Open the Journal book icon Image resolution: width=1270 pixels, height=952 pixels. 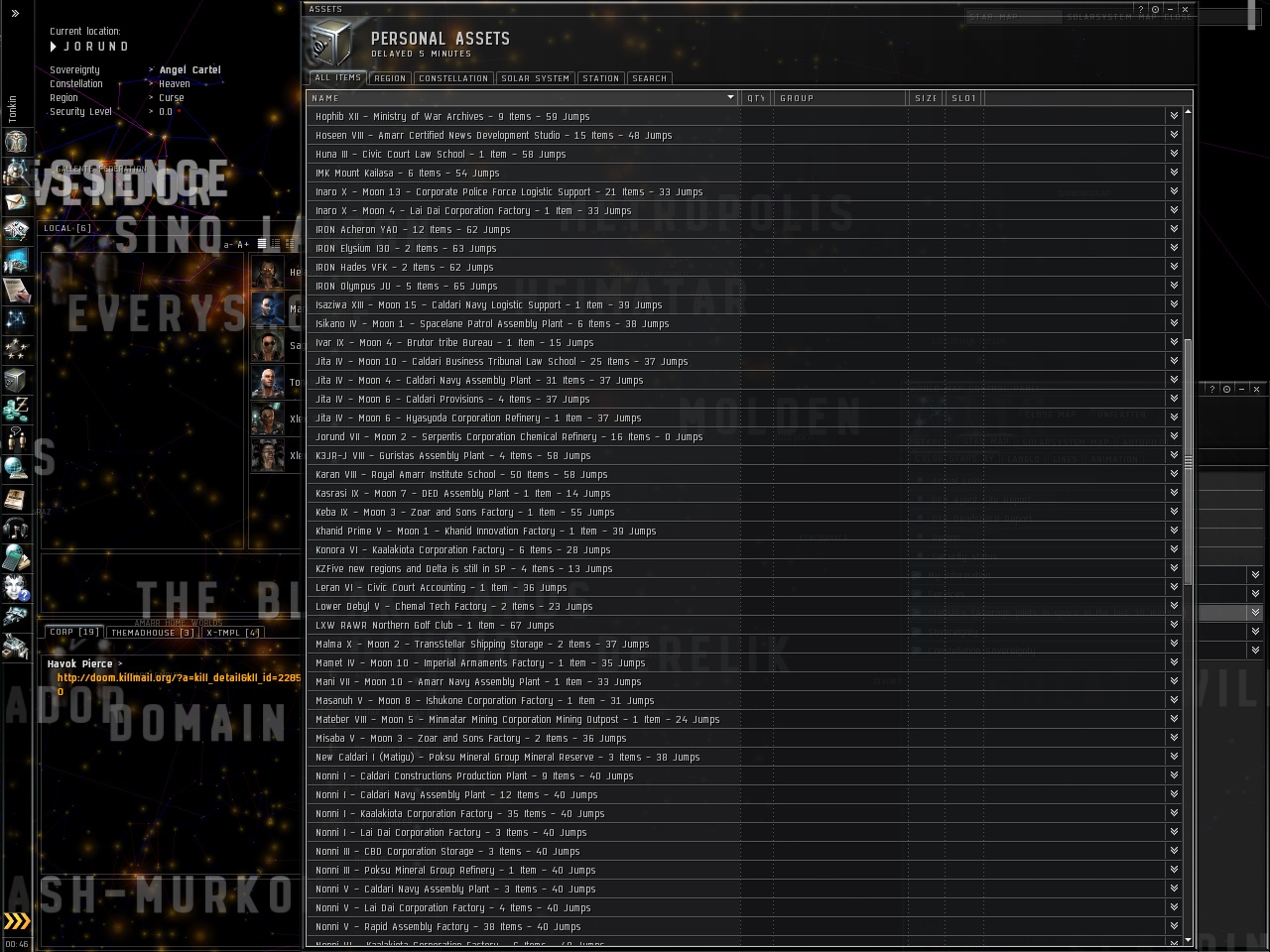16,499
